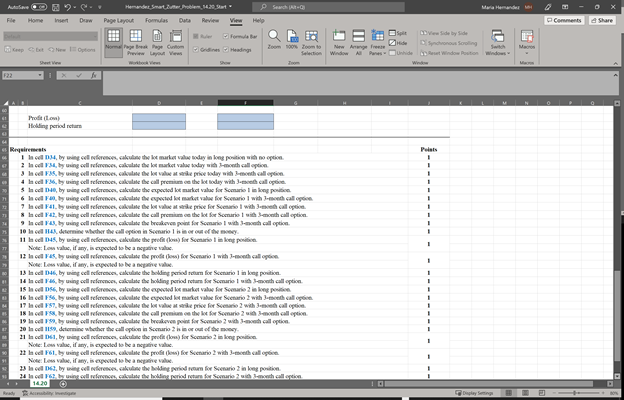624x400 pixels.
Task: Open a New Window
Action: 339,43
